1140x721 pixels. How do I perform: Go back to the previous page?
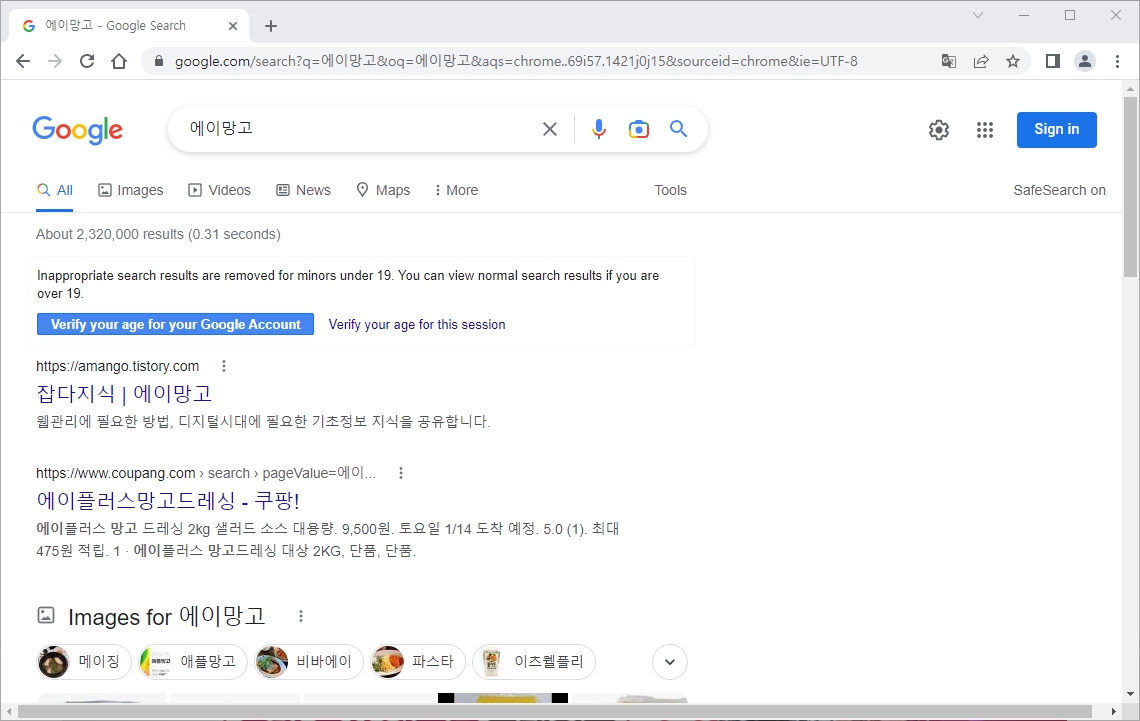point(23,61)
